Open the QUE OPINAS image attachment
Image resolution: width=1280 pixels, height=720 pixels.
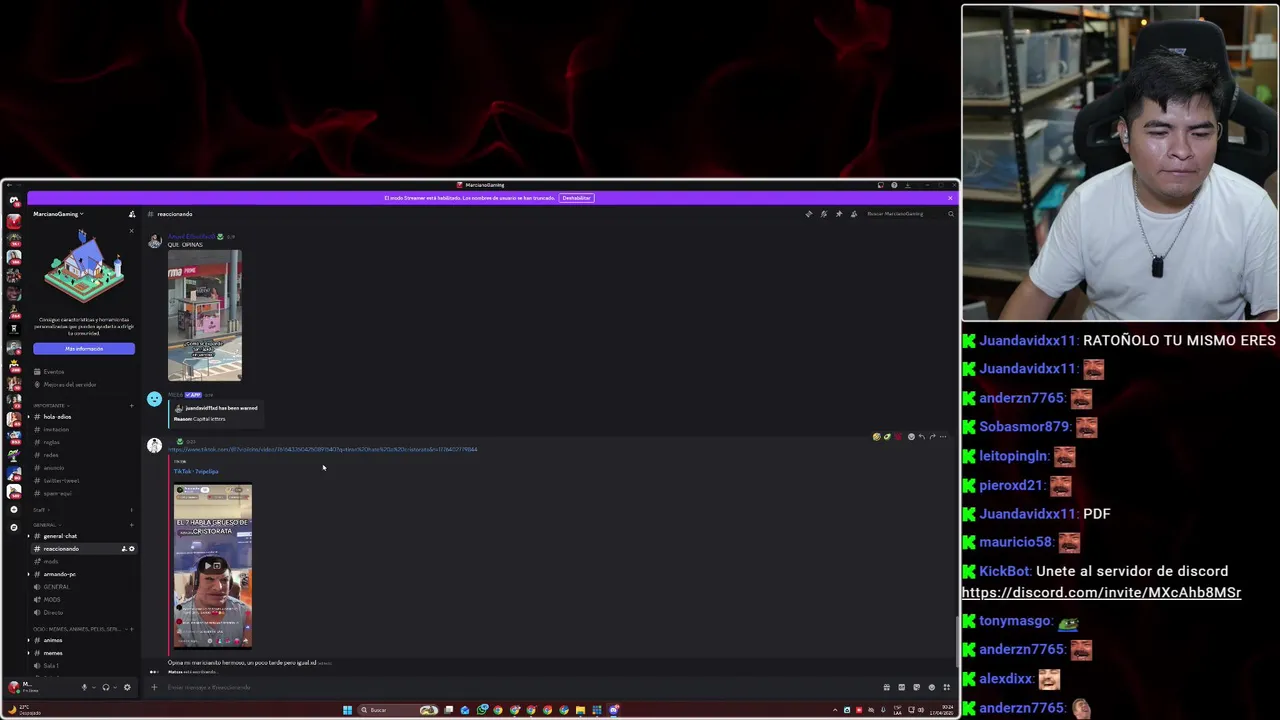pos(205,316)
